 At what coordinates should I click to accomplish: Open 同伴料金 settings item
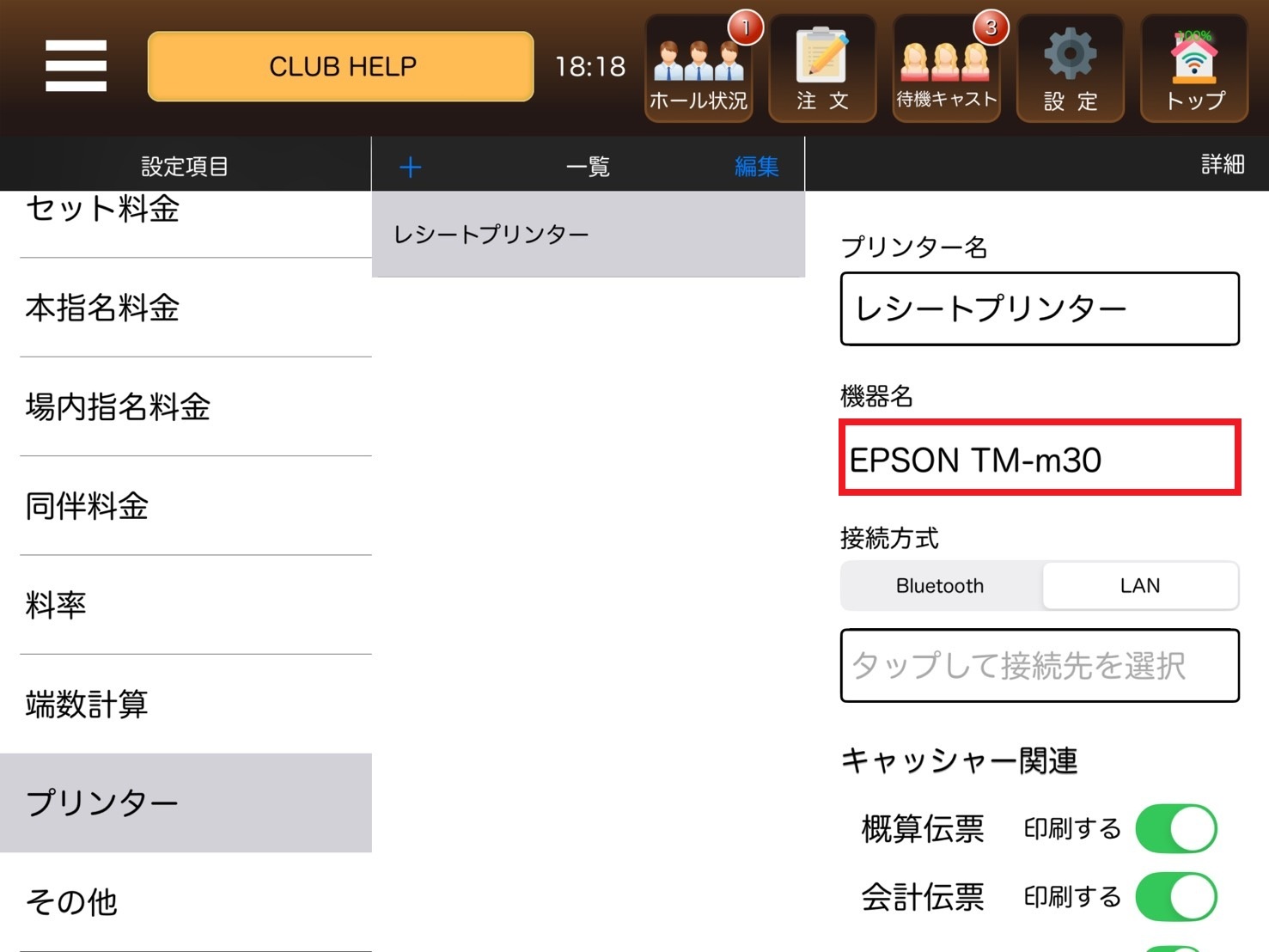click(186, 505)
